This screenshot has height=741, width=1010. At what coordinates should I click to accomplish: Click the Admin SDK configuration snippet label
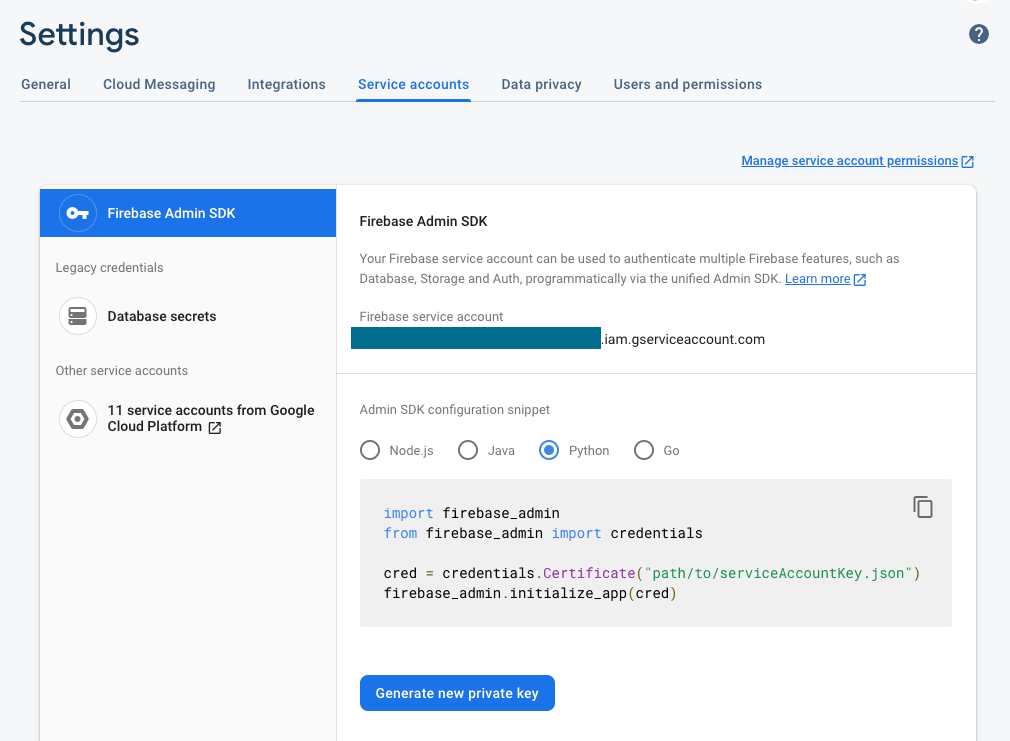pyautogui.click(x=455, y=410)
